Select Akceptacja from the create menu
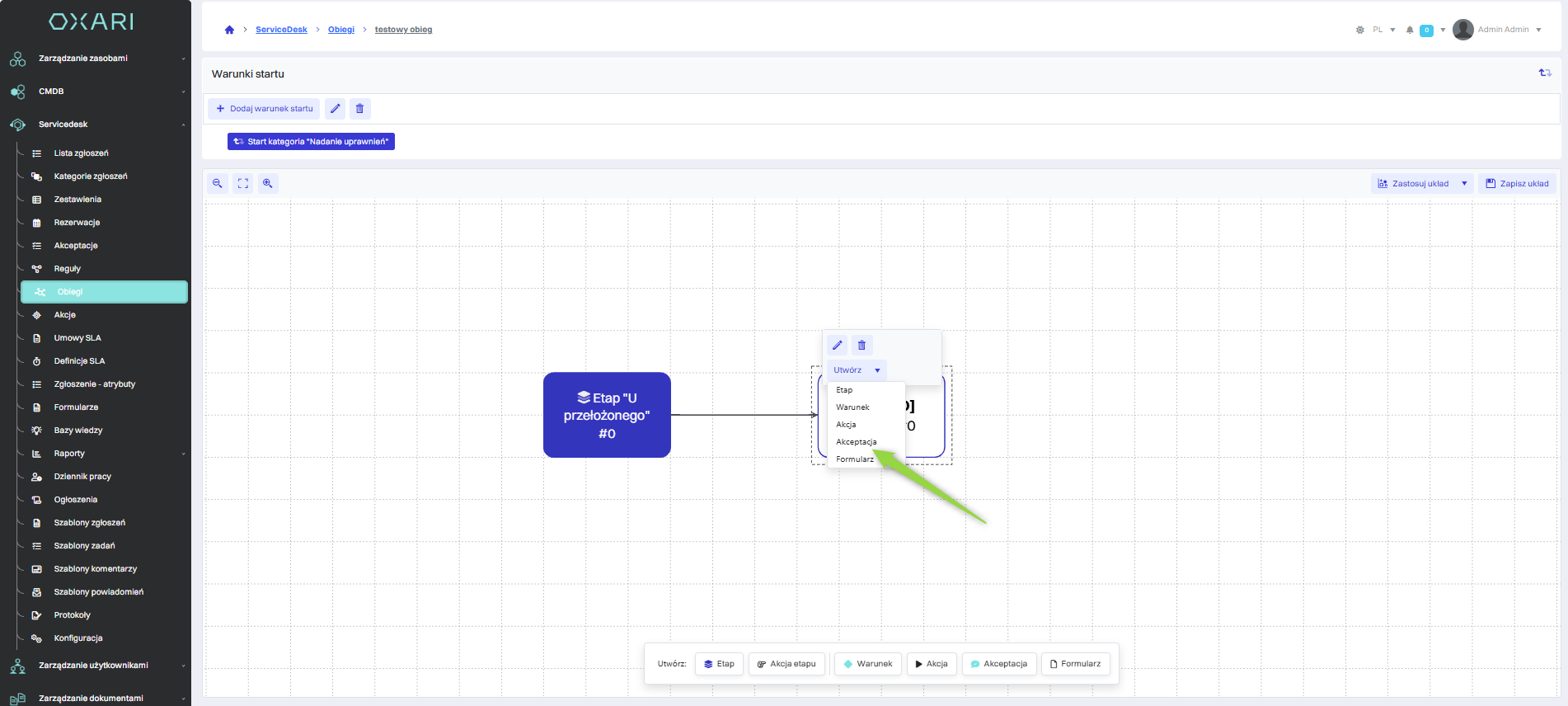The width and height of the screenshot is (1568, 706). tap(857, 442)
